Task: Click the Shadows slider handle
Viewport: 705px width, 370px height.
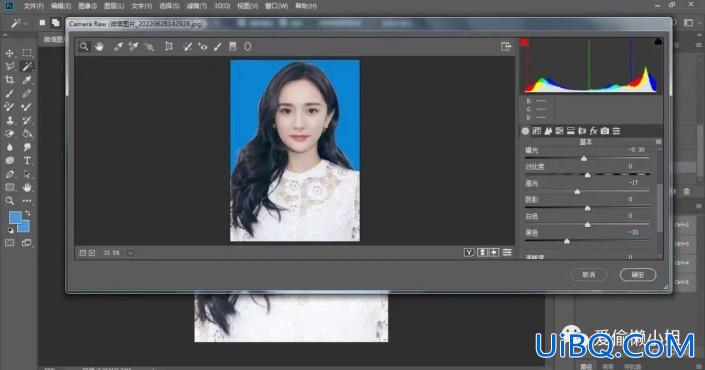Action: click(x=587, y=208)
